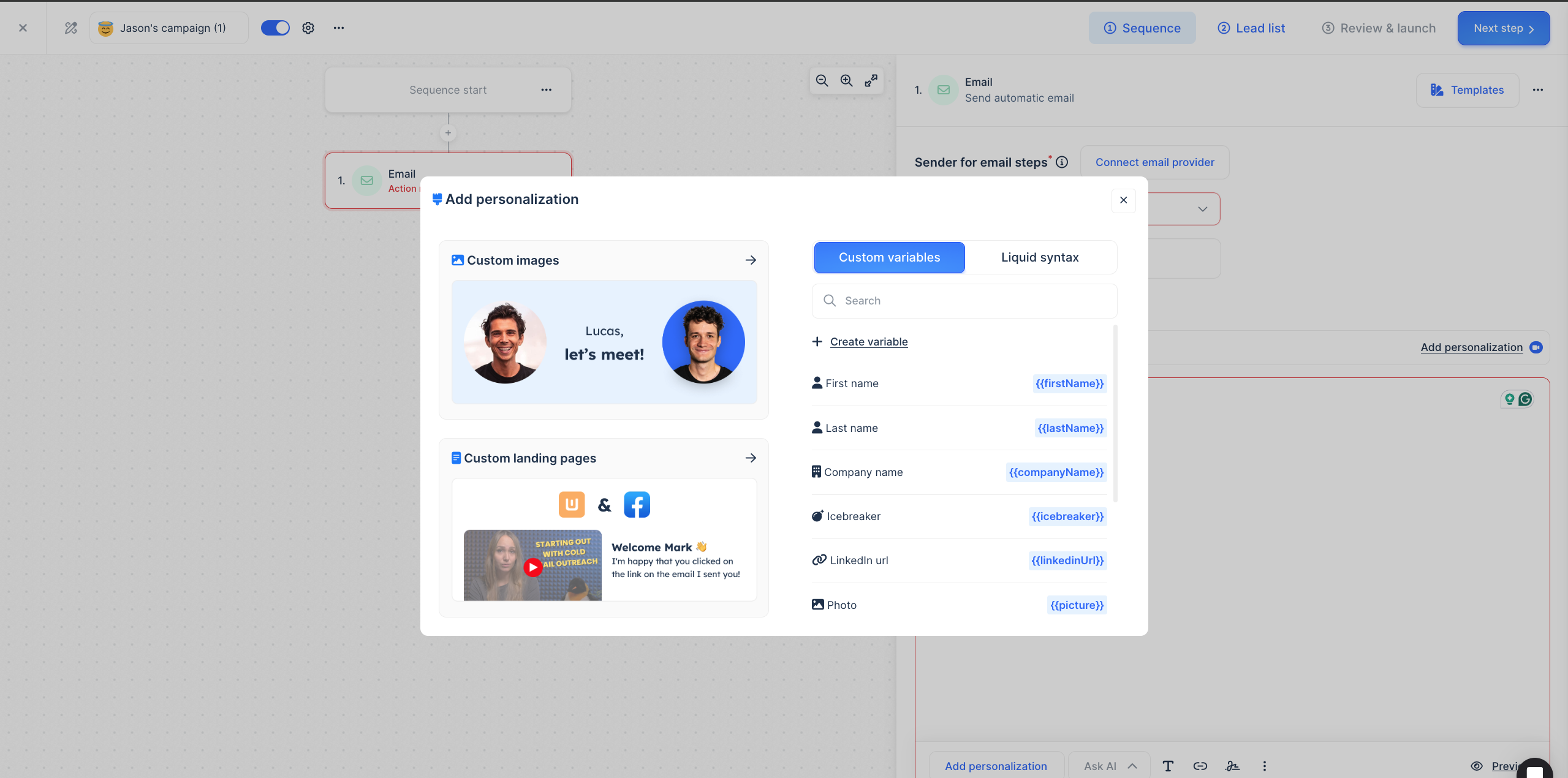The image size is (1568, 778).
Task: Open the Custom images arrow
Action: tap(751, 260)
